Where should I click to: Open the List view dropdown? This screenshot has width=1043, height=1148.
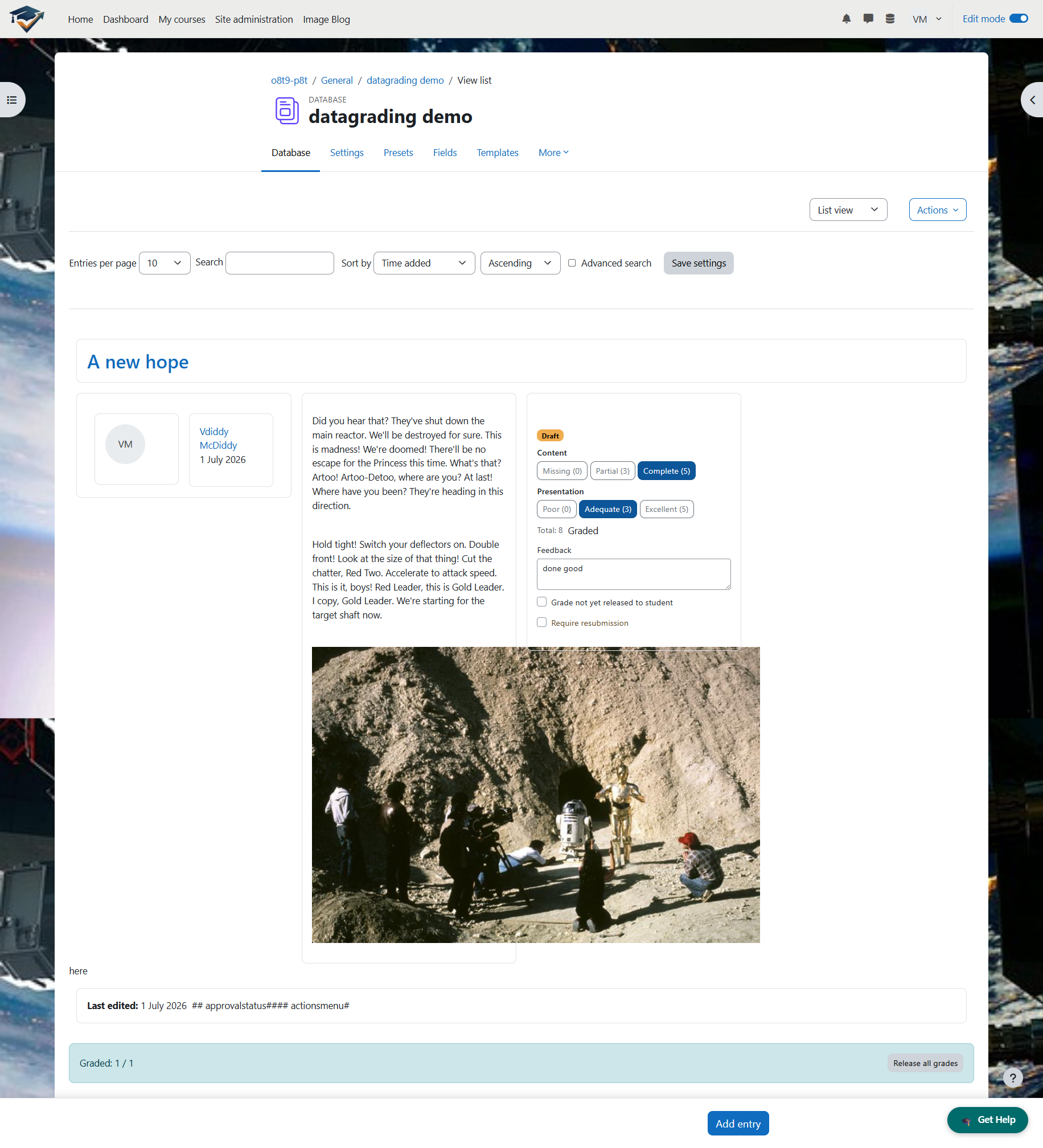(x=848, y=210)
